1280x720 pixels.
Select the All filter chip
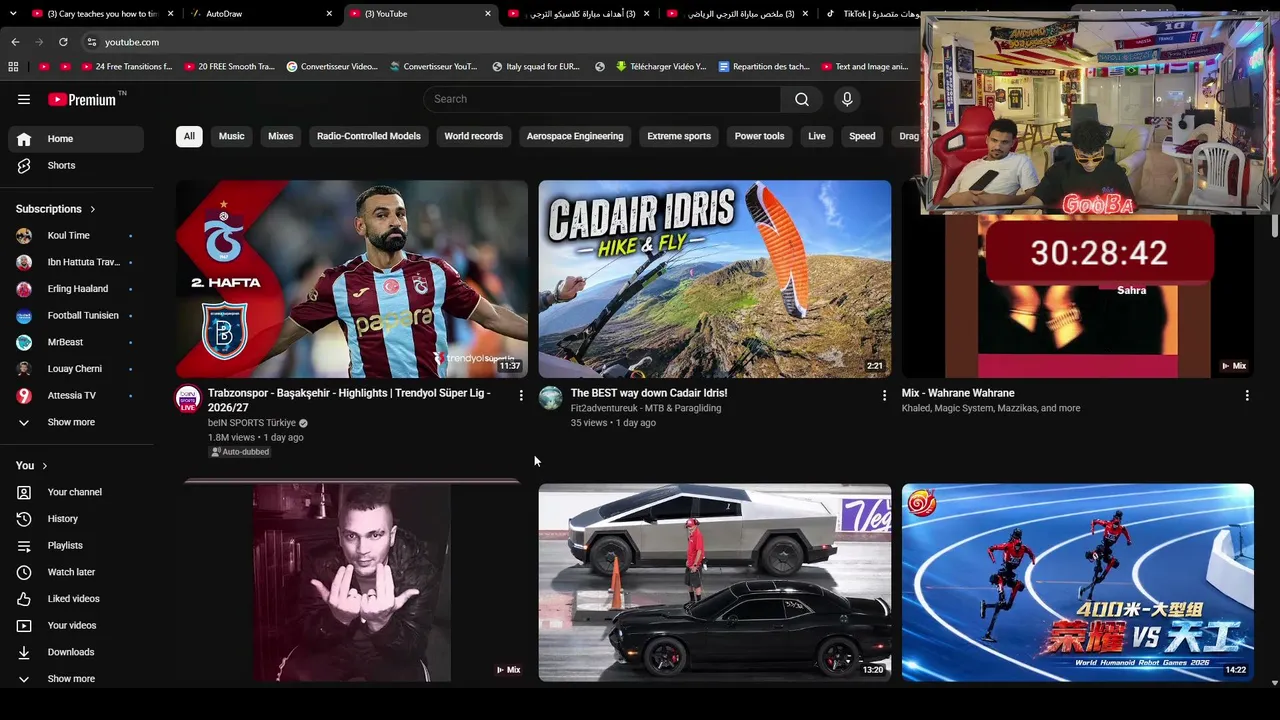click(x=189, y=136)
